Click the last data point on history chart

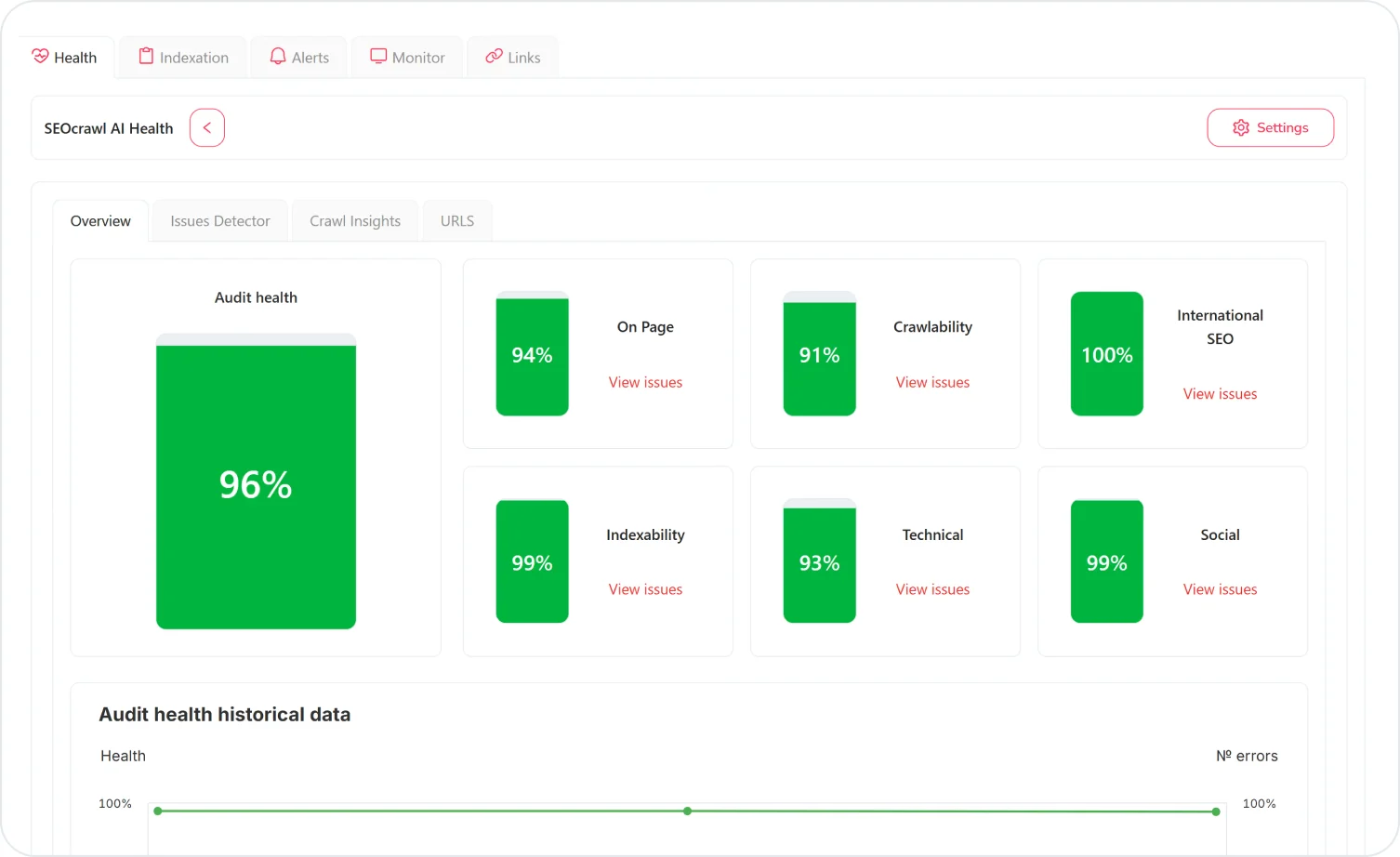[x=1216, y=812]
